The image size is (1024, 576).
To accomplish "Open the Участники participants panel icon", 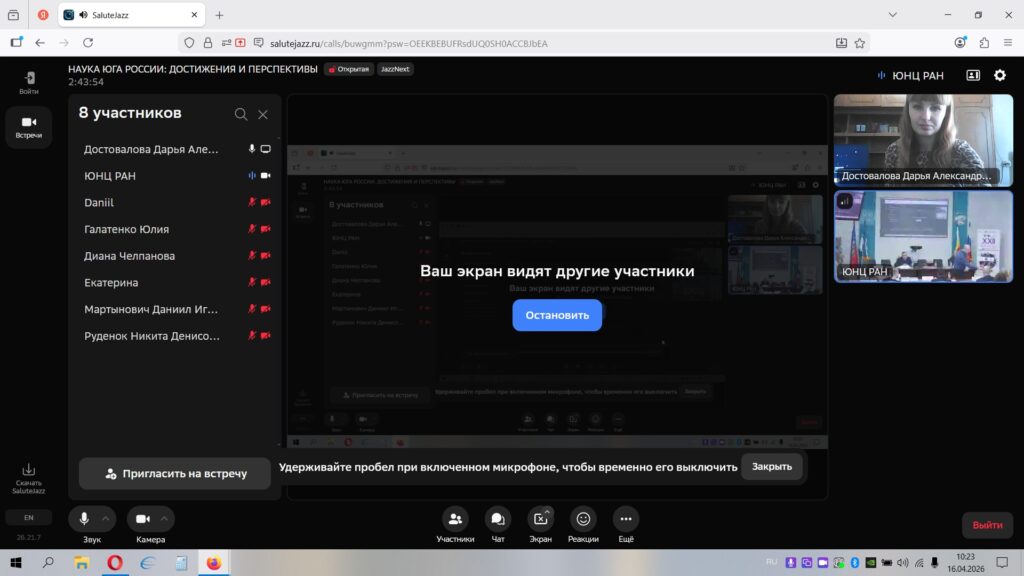I will point(455,519).
